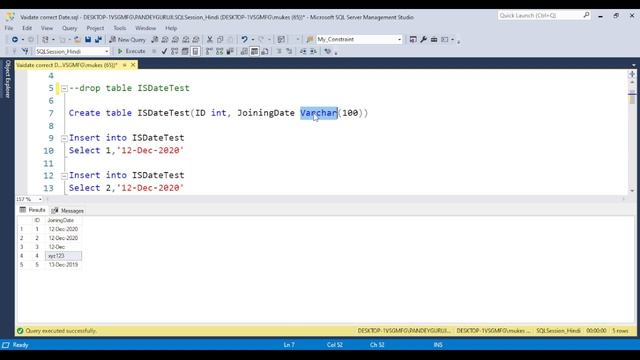Select Results to Grid icon
The width and height of the screenshot is (640, 360).
click(254, 51)
